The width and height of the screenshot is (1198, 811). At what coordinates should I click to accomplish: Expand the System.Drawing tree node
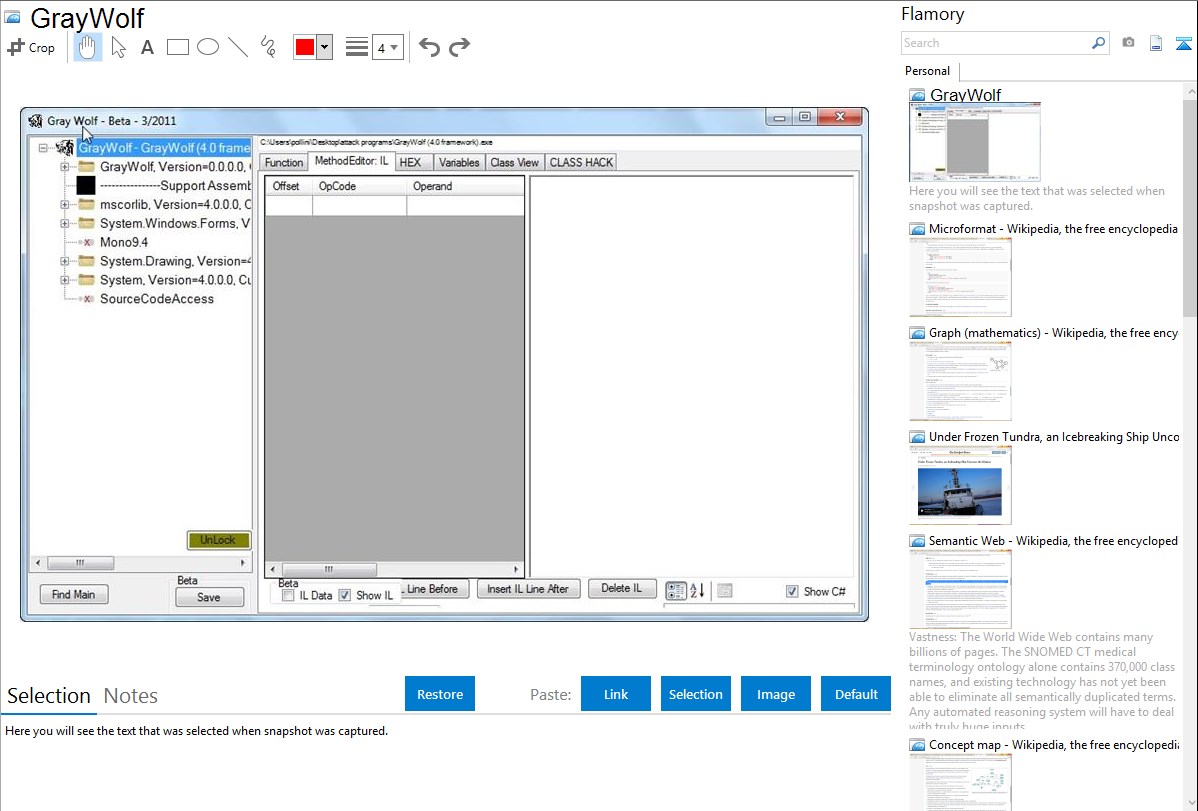pyautogui.click(x=65, y=261)
